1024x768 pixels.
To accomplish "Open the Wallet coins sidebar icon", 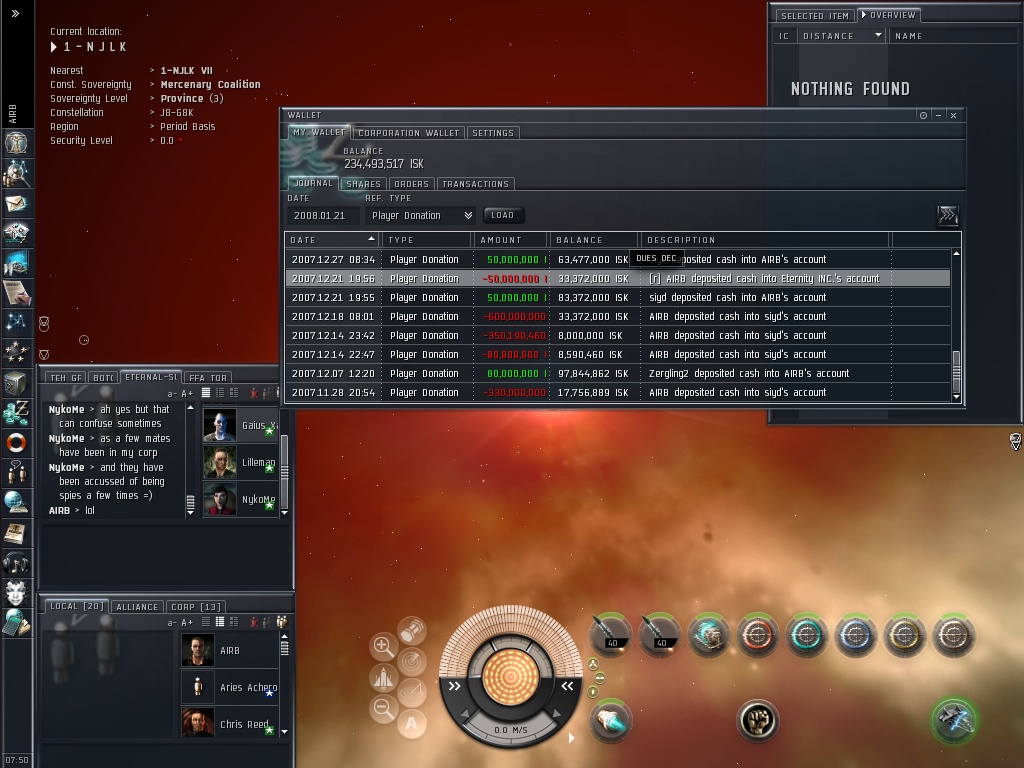I will click(16, 413).
